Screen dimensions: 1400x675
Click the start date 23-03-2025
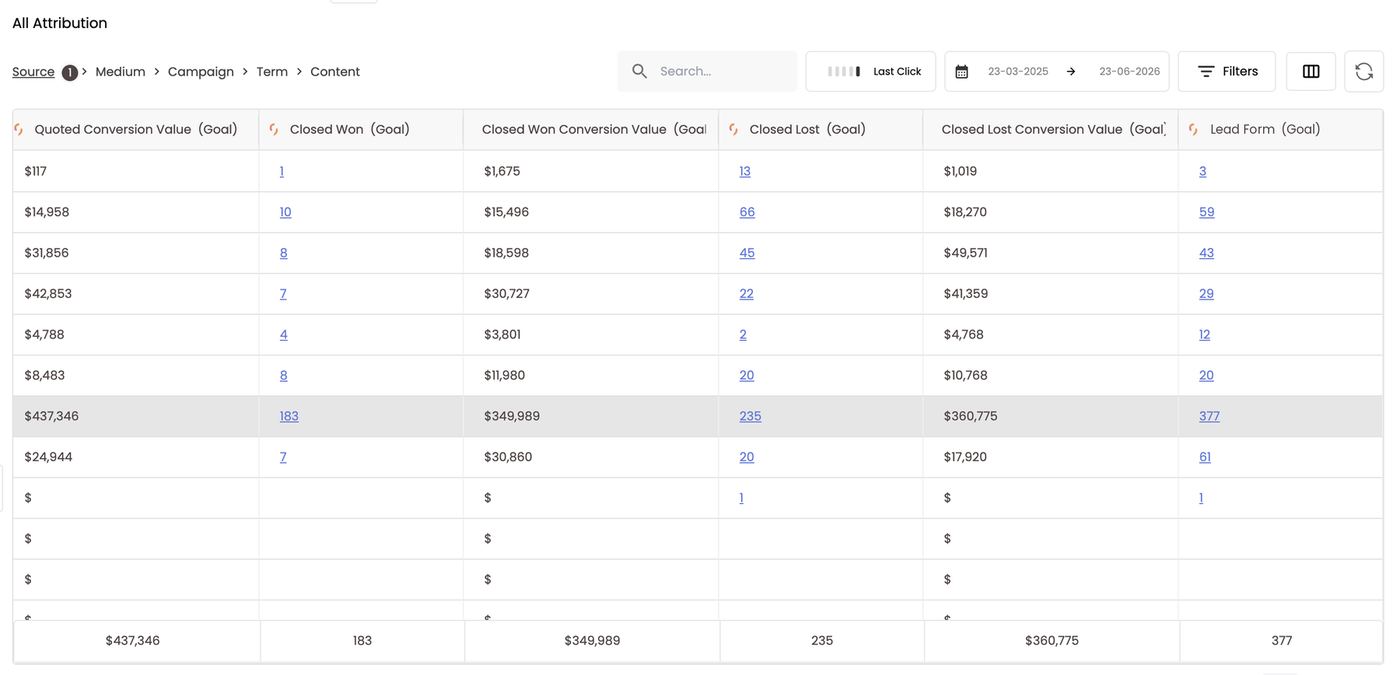[1018, 72]
